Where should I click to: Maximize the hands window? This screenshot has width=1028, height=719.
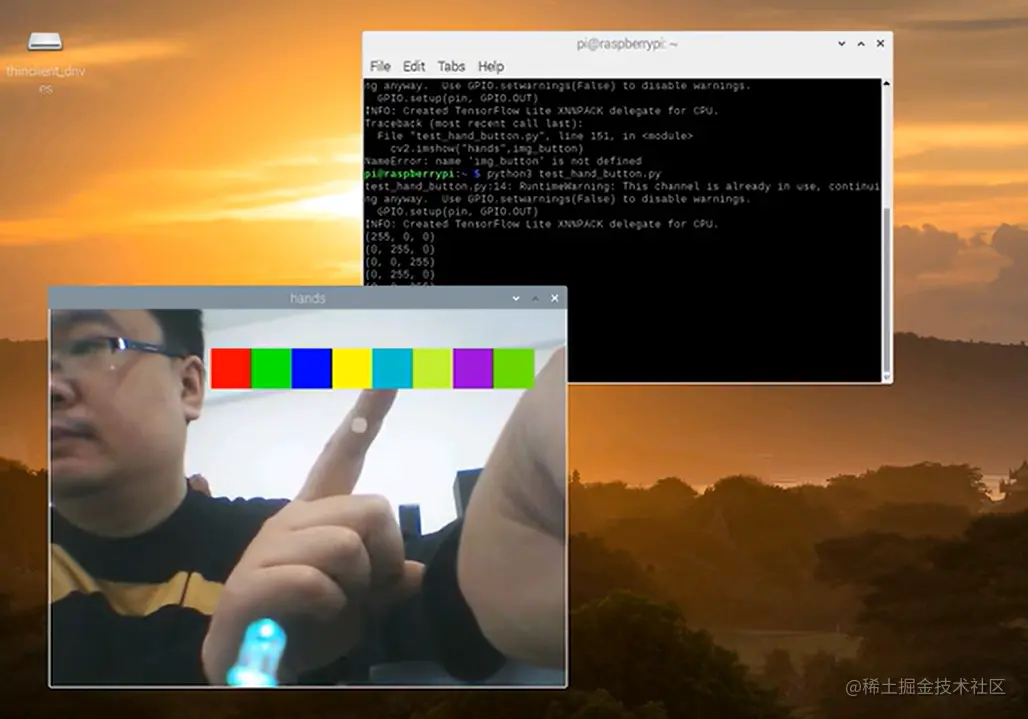pyautogui.click(x=535, y=298)
